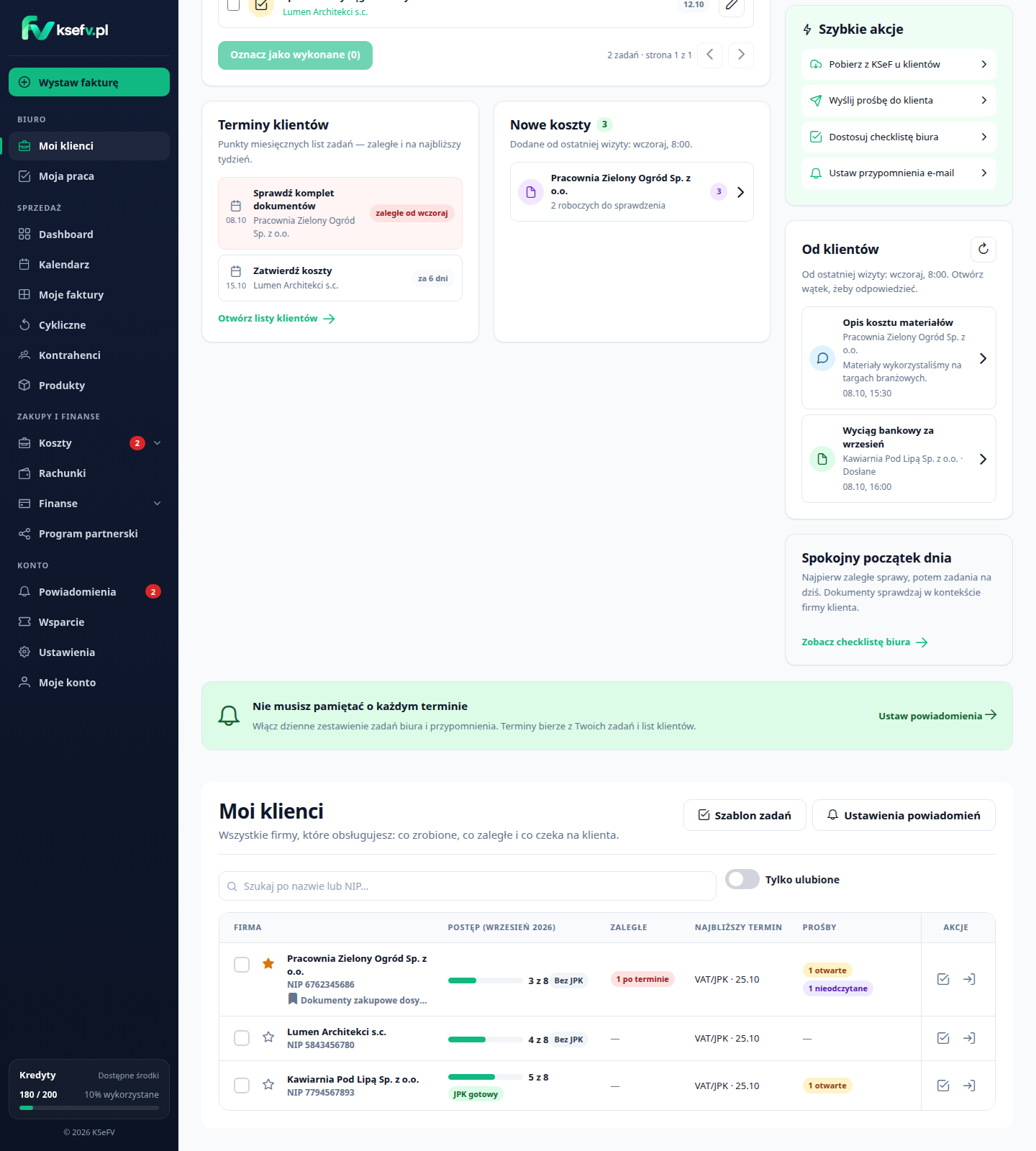Click the pencil edit icon for Lumen Architekci task
This screenshot has width=1036, height=1151.
[732, 6]
